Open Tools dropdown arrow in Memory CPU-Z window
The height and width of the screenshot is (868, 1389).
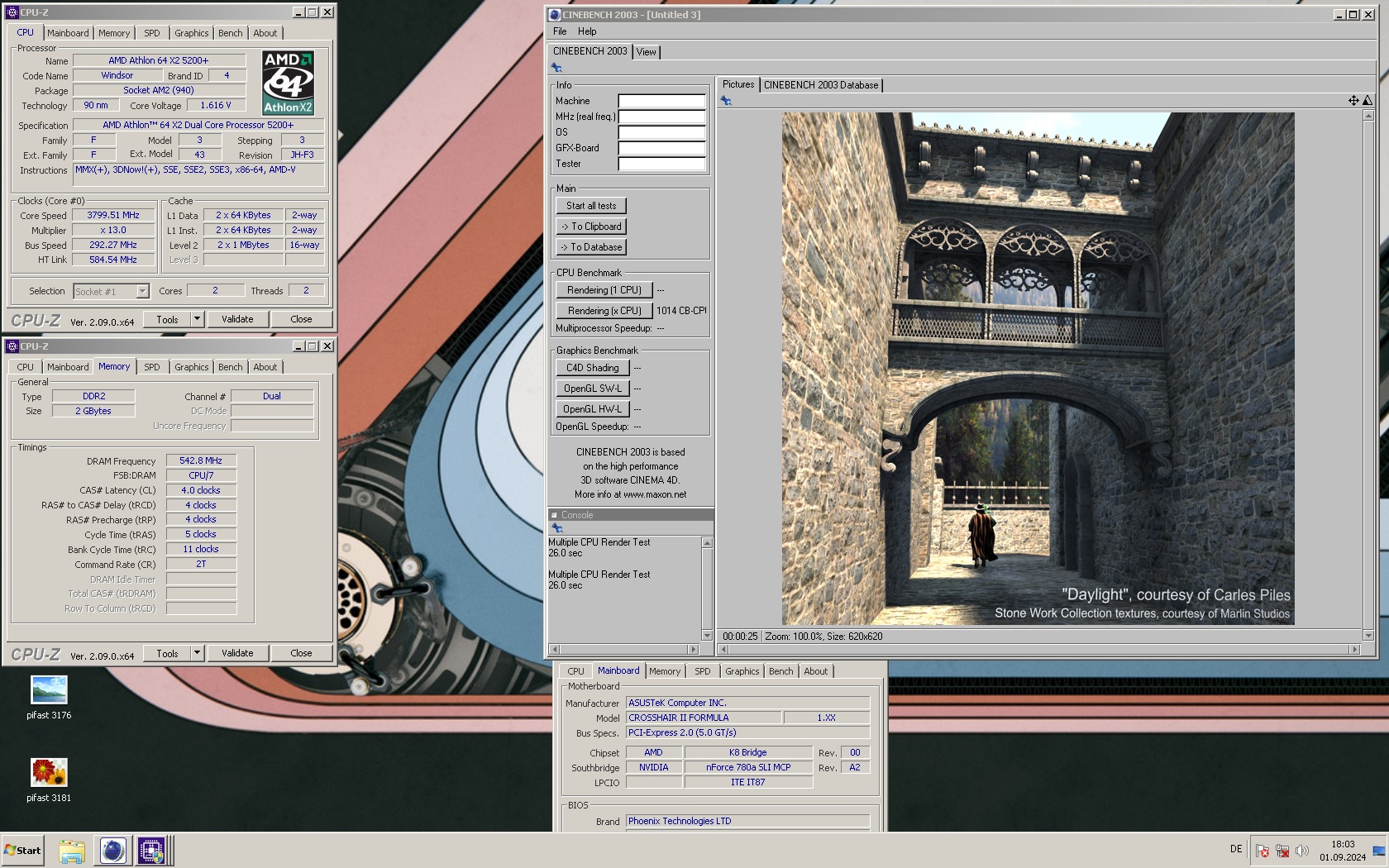click(197, 653)
